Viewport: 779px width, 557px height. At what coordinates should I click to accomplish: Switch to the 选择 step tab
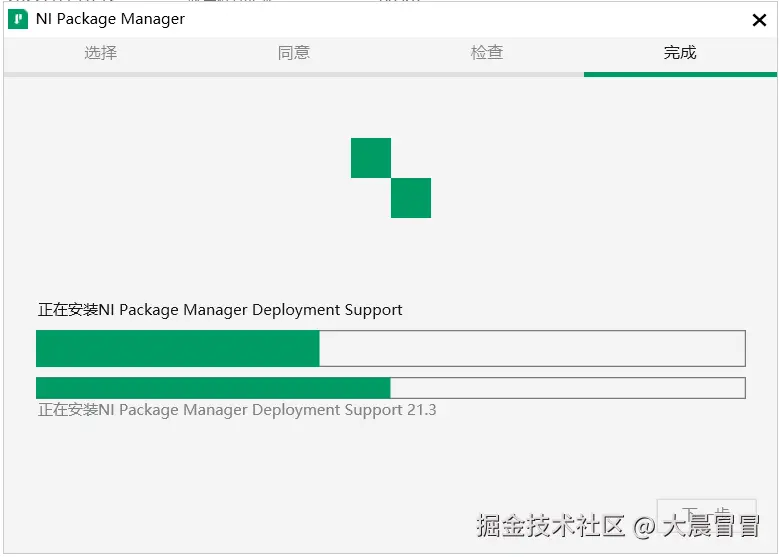[x=100, y=53]
